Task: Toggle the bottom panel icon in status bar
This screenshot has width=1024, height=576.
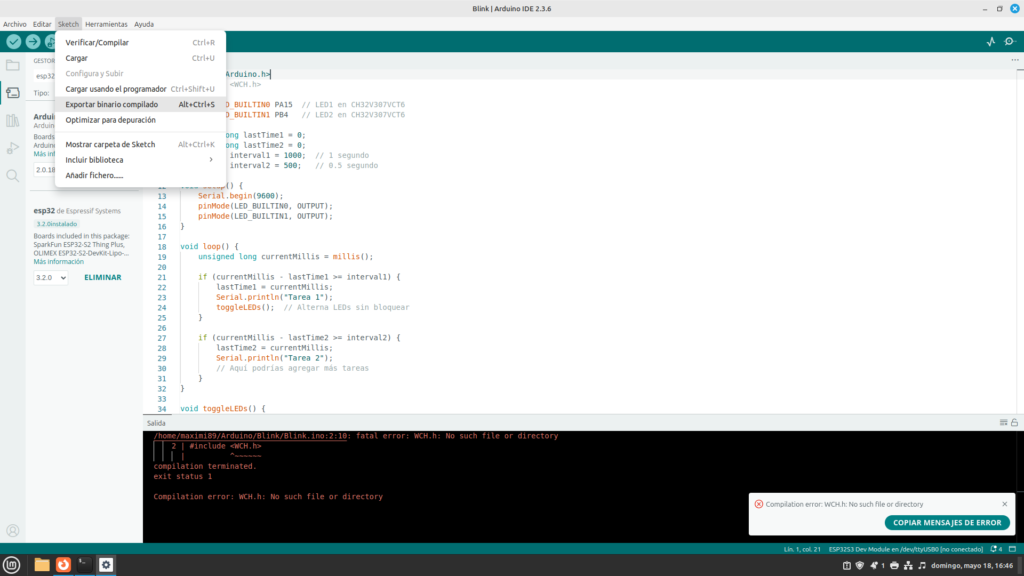Action: 1012,550
